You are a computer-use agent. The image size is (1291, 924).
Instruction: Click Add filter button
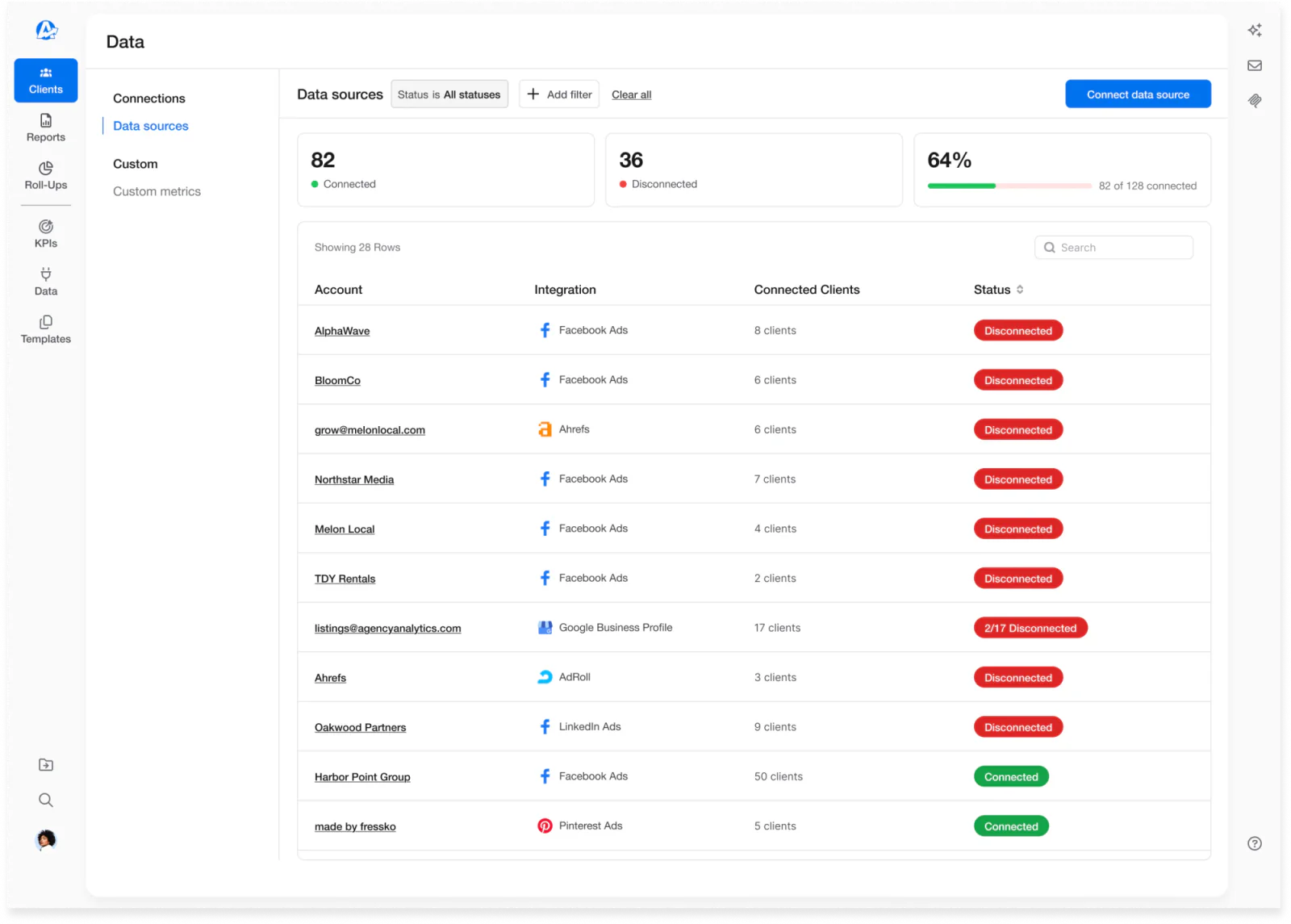click(559, 94)
